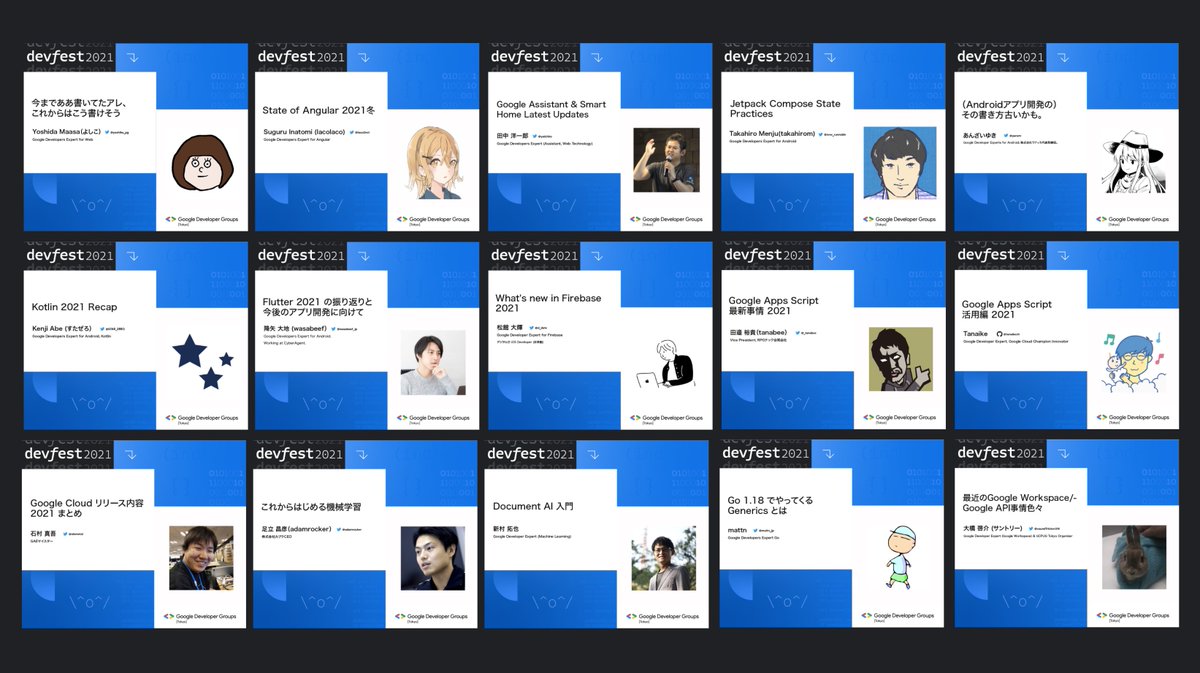Click the adamrocker speaker photo
This screenshot has height=673, width=1200.
pyautogui.click(x=433, y=558)
